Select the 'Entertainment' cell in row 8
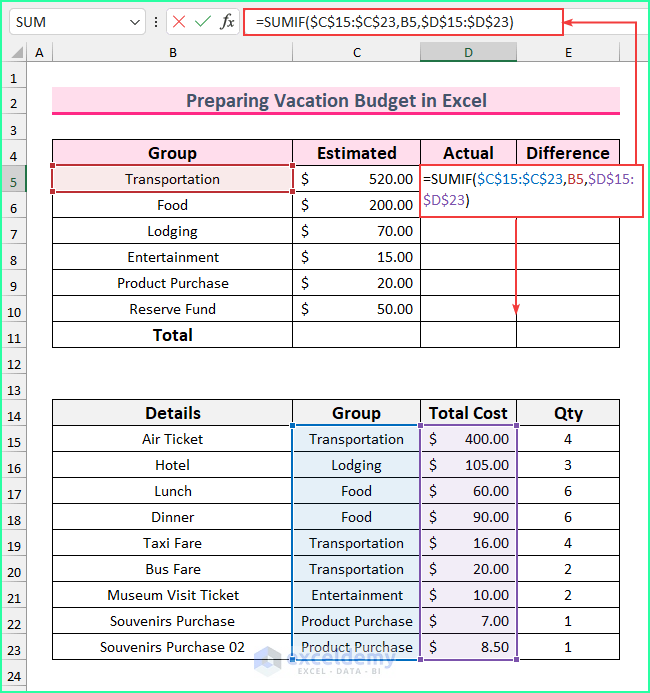The image size is (650, 693). (x=172, y=257)
